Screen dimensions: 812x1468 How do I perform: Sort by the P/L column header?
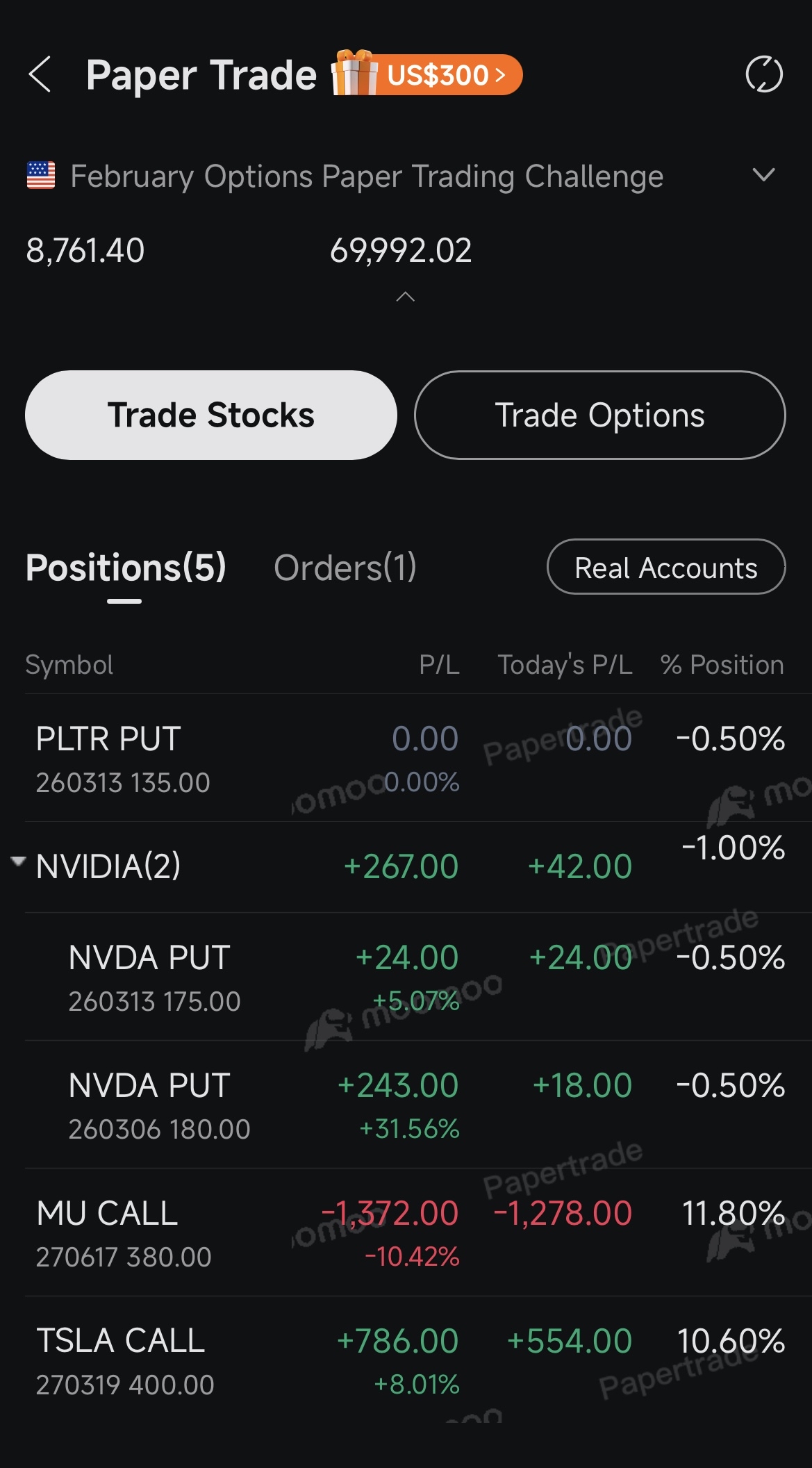(x=439, y=665)
